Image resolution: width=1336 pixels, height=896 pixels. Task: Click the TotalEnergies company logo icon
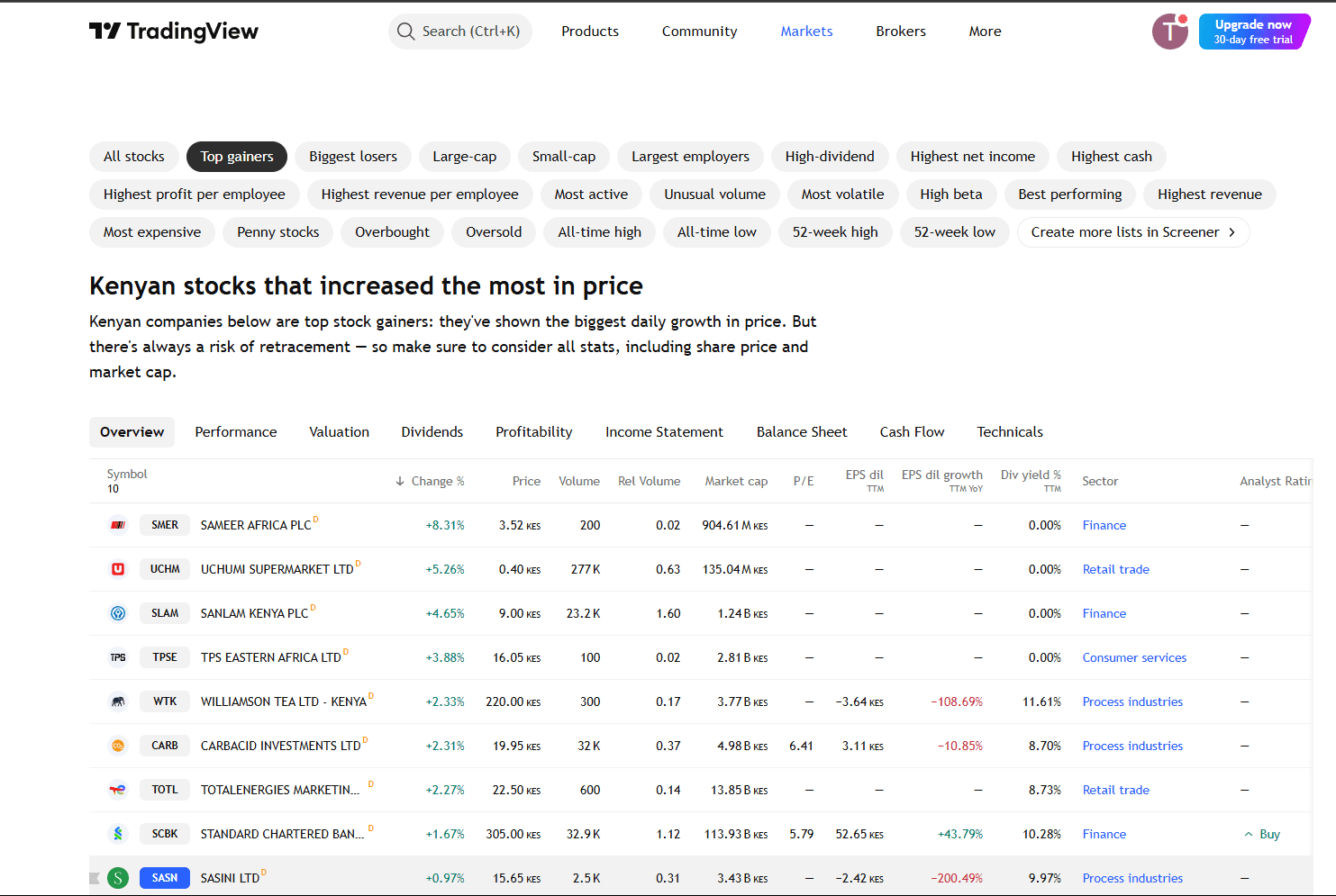tap(118, 790)
